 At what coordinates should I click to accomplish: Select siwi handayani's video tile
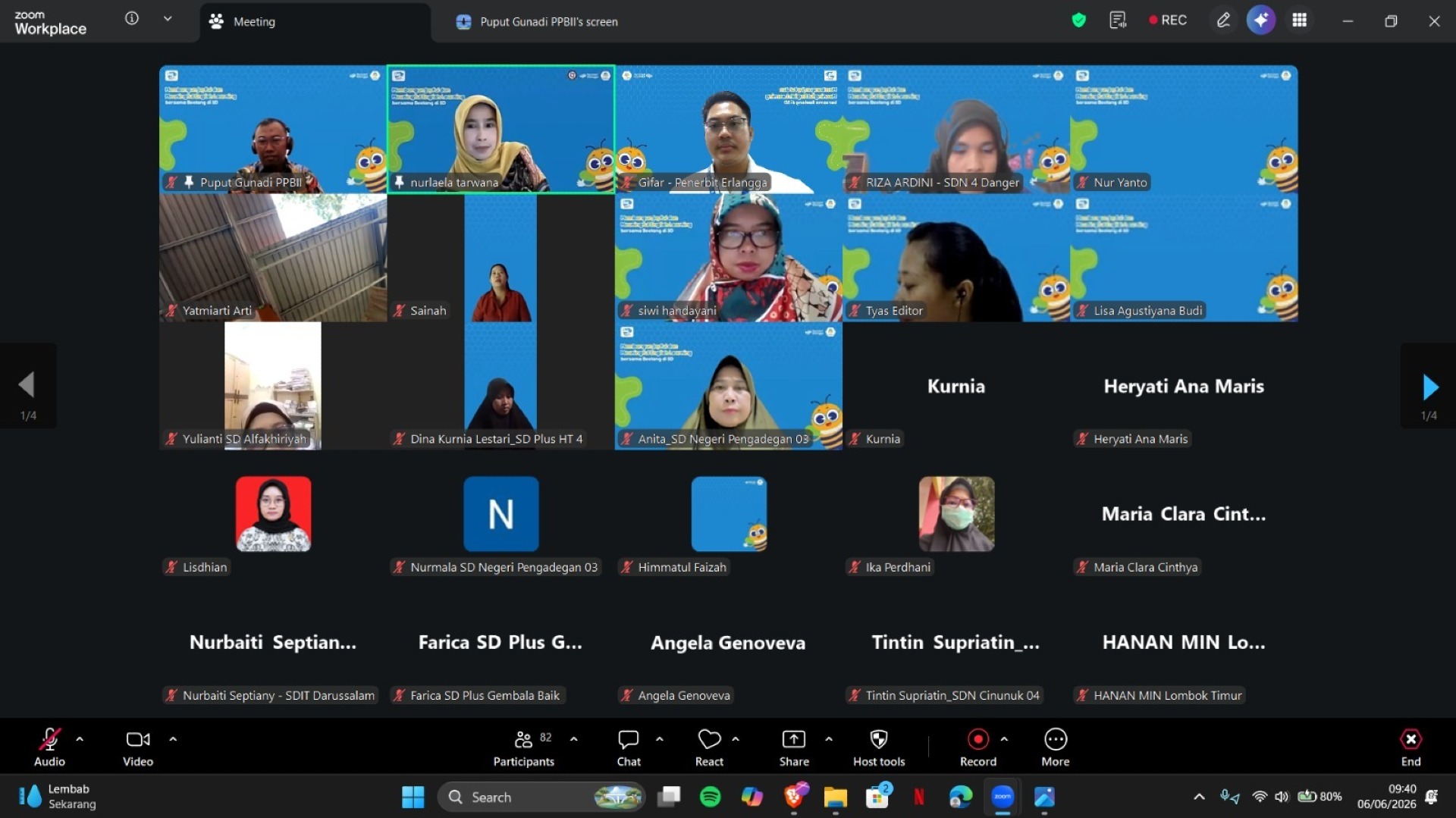coord(728,258)
